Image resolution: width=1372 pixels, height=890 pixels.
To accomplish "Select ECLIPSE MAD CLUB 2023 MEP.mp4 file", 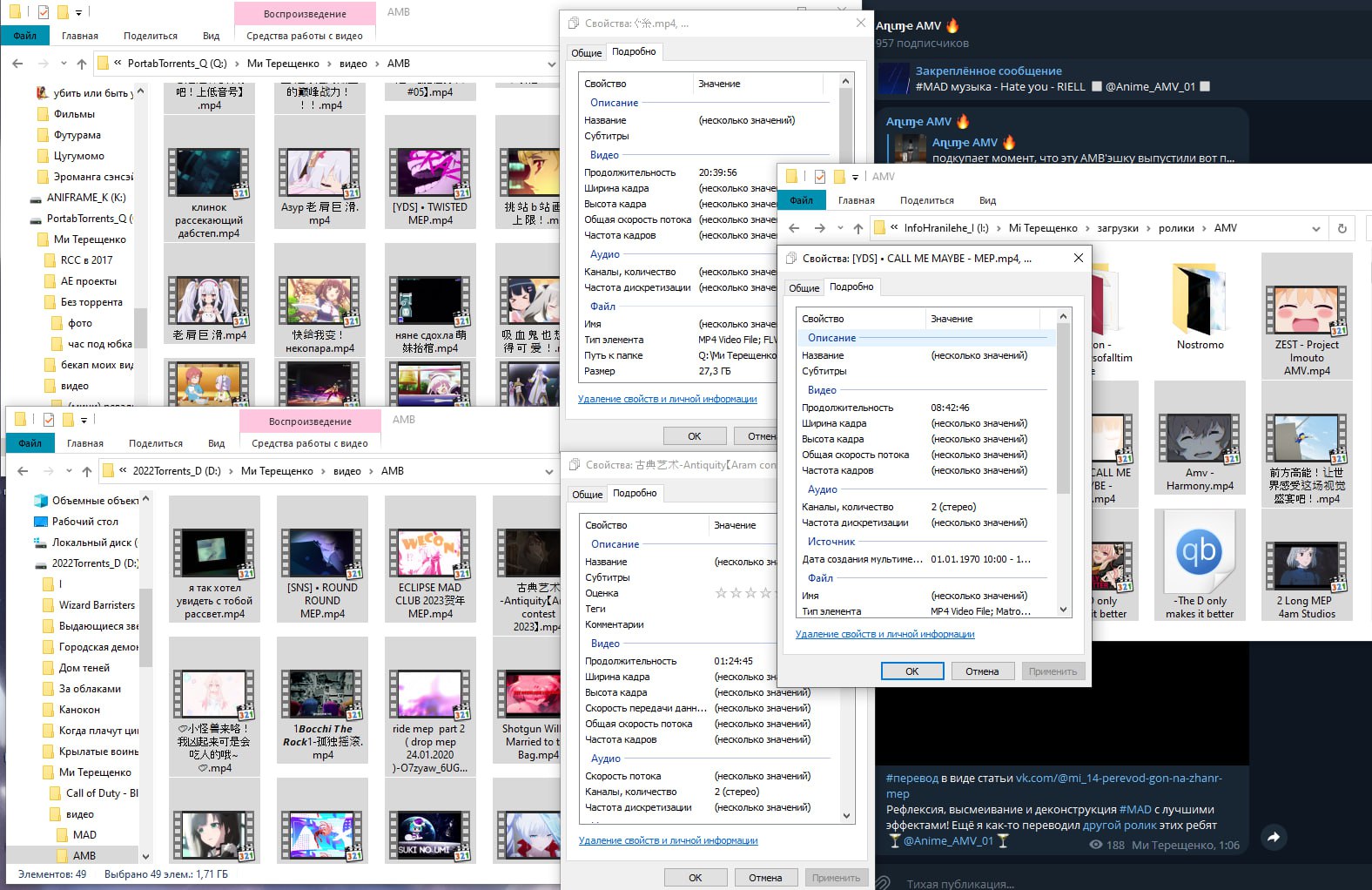I will 430,558.
